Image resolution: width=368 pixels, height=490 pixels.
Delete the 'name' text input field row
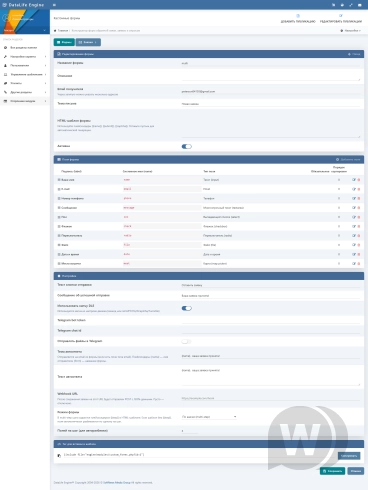click(x=359, y=180)
